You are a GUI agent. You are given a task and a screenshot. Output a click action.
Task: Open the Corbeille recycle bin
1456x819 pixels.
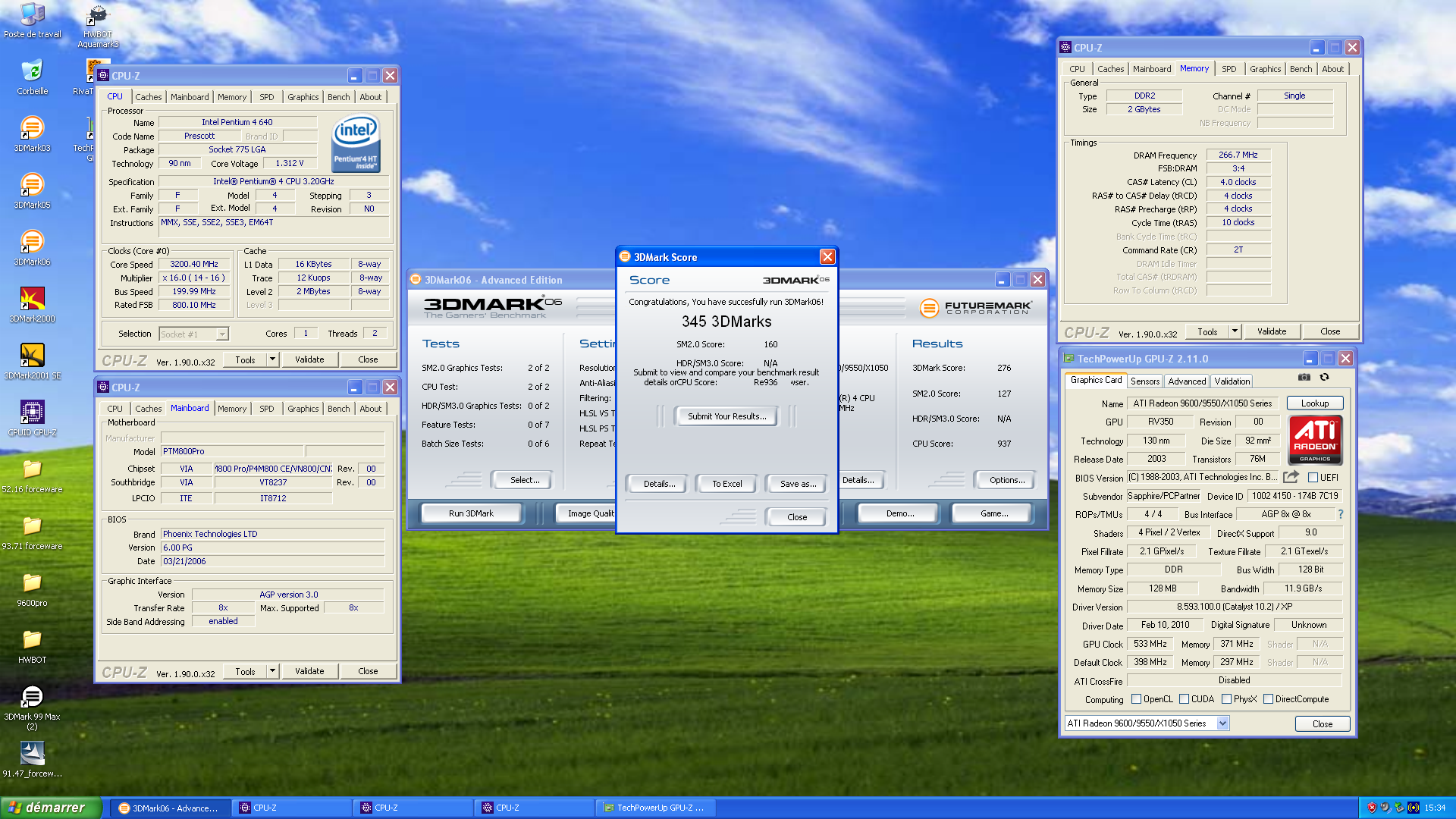coord(32,78)
